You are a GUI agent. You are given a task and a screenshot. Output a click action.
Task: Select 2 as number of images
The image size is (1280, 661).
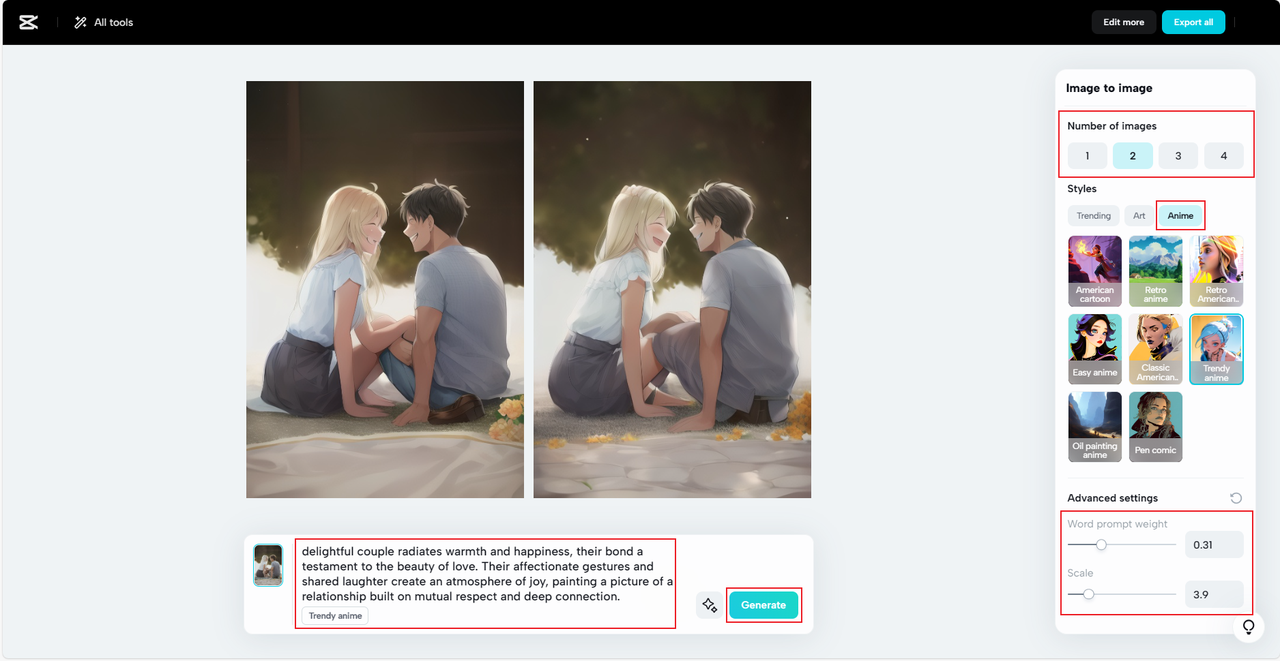(x=1133, y=156)
